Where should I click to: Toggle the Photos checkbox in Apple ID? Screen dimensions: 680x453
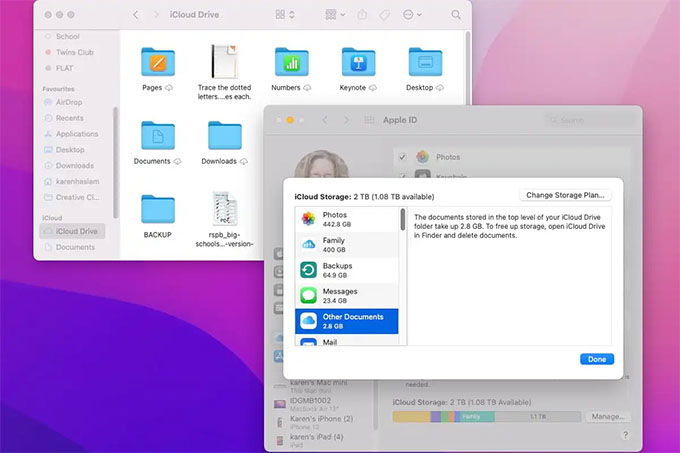[402, 157]
